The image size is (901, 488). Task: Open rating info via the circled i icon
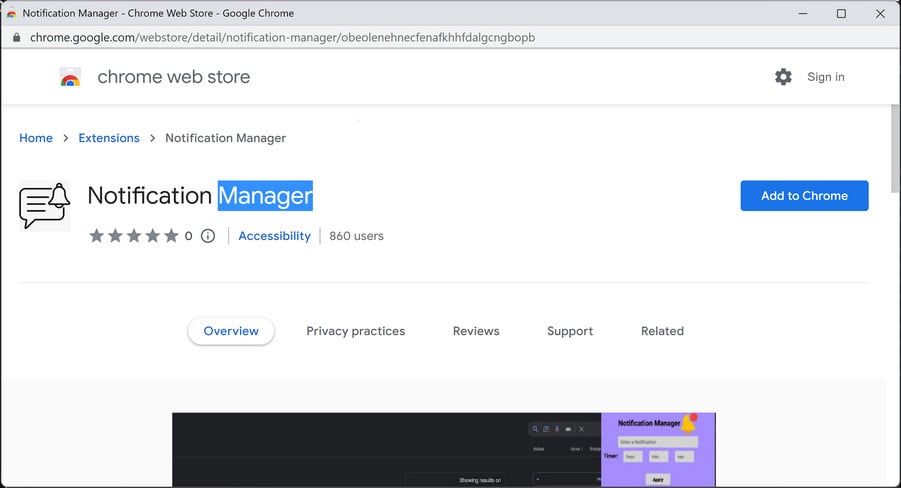pos(208,236)
